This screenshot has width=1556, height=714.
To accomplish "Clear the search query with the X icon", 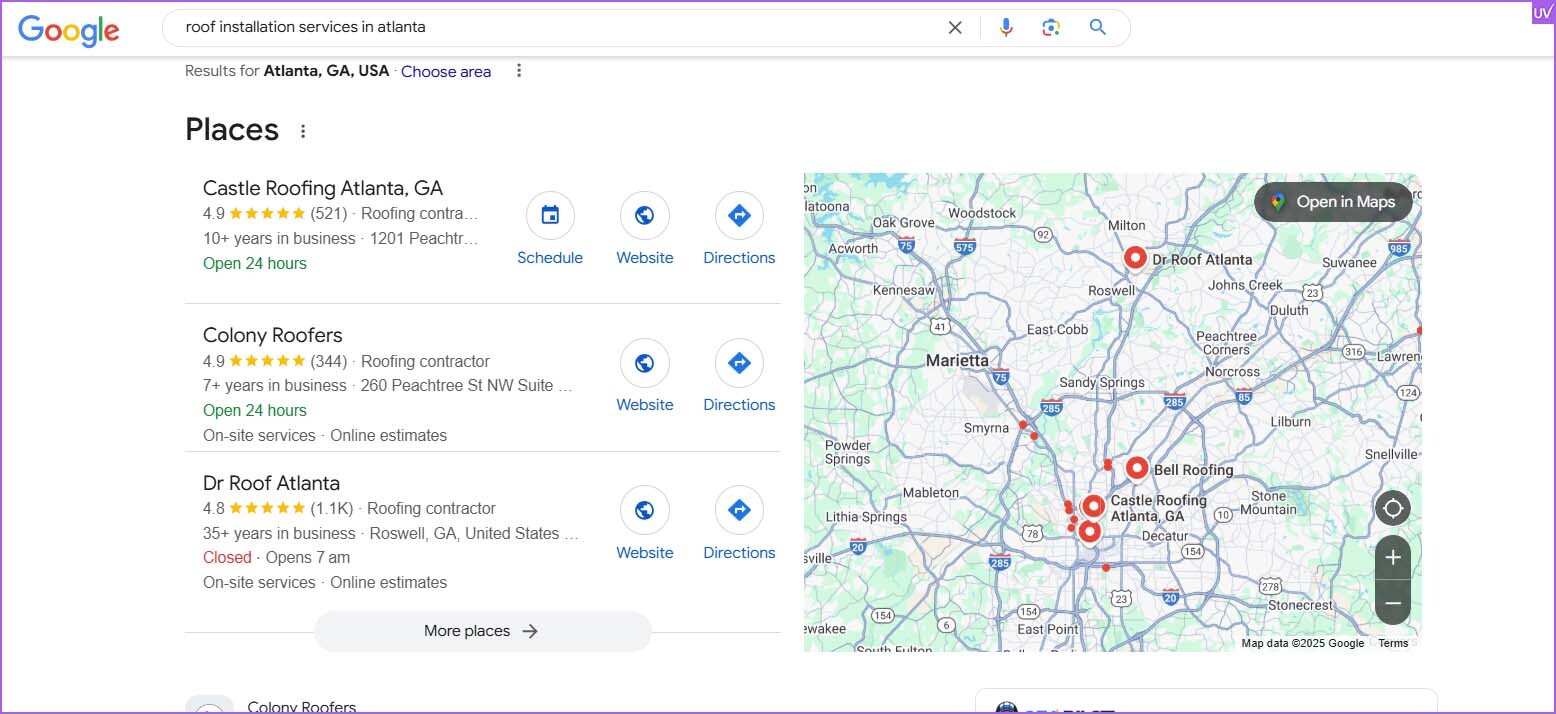I will [955, 28].
